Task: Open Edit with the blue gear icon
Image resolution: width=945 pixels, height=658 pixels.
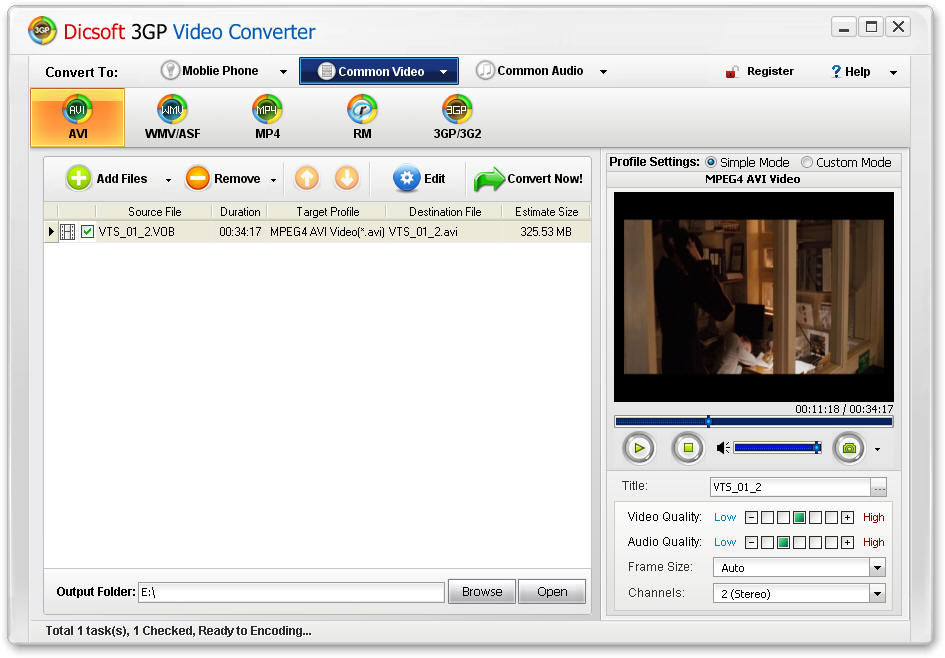Action: (x=407, y=178)
